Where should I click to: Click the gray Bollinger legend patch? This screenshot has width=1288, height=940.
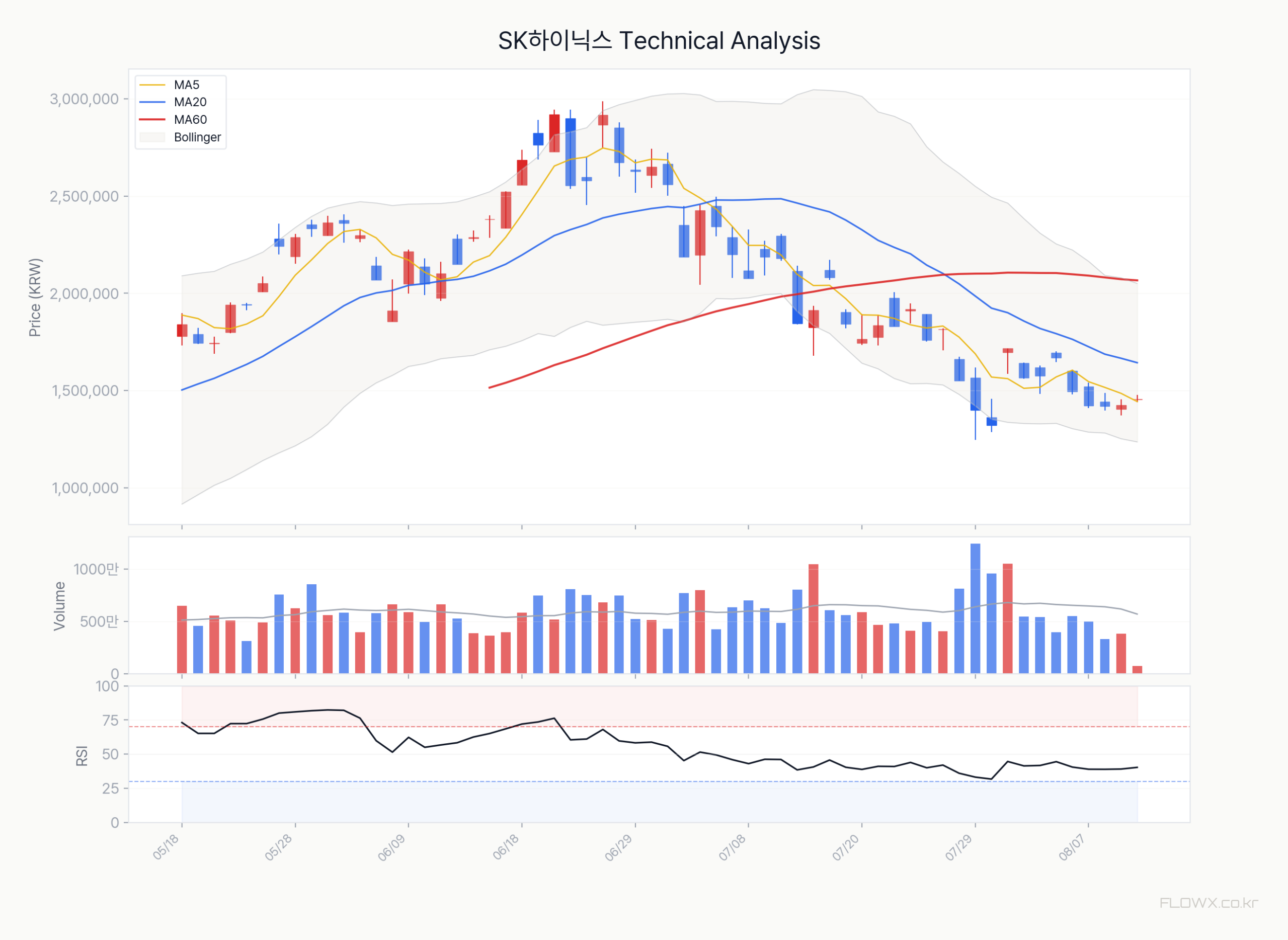coord(152,137)
